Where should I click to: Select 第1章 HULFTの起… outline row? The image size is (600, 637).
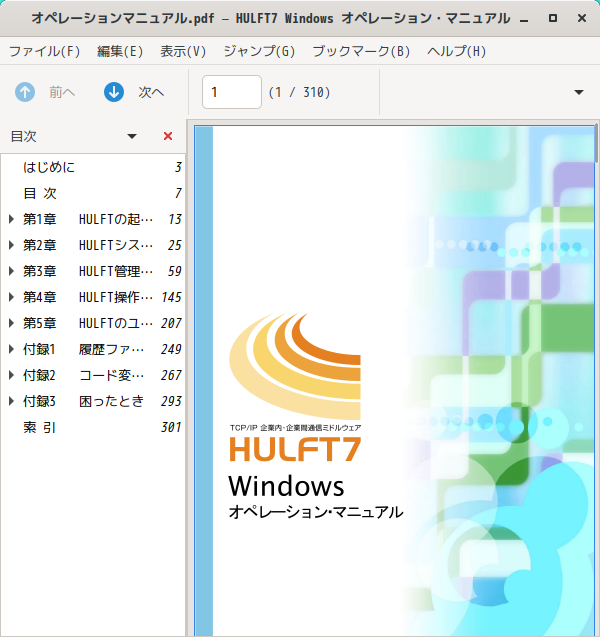coord(93,219)
